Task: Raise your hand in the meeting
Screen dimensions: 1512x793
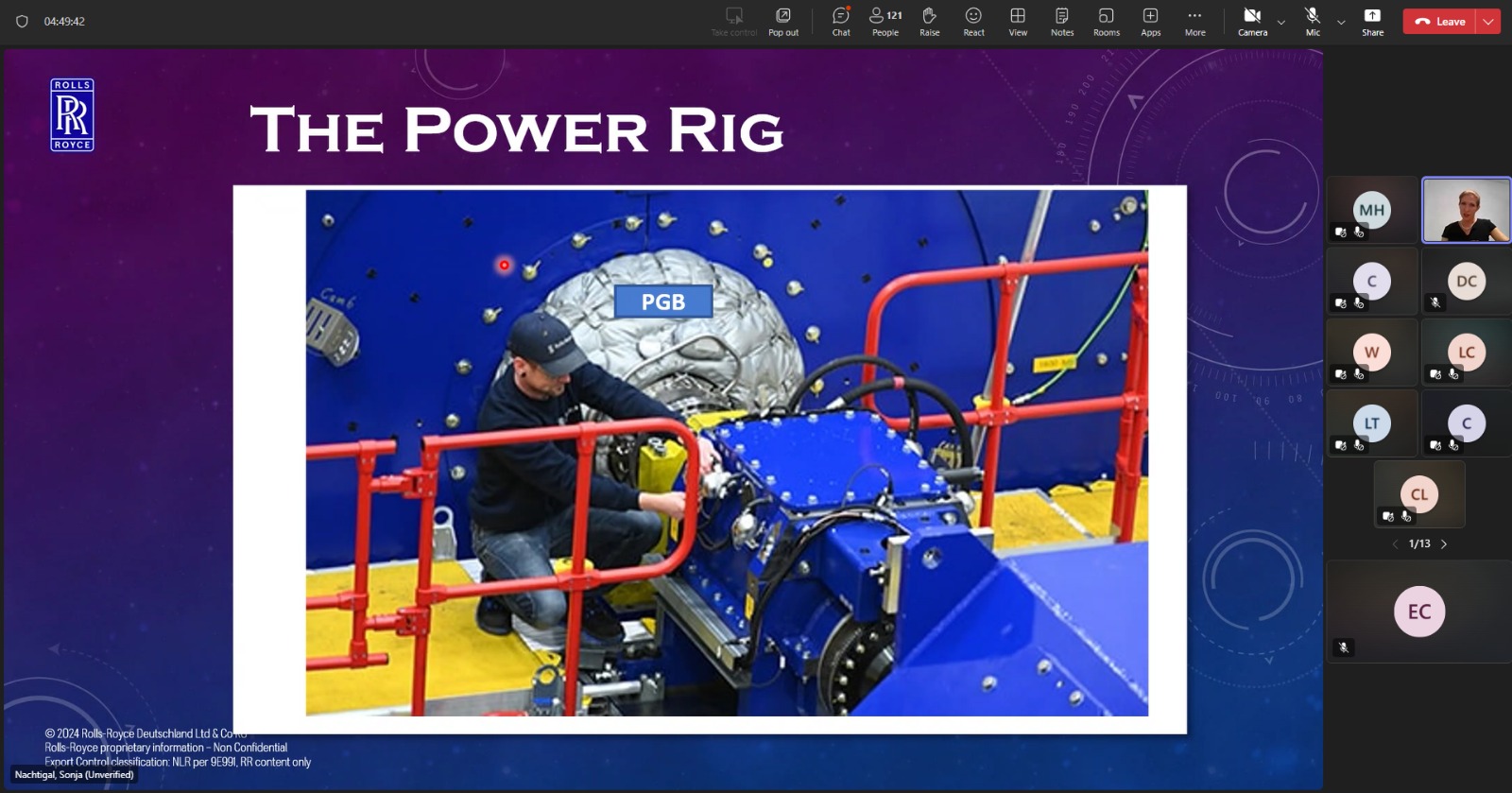Action: coord(930,21)
